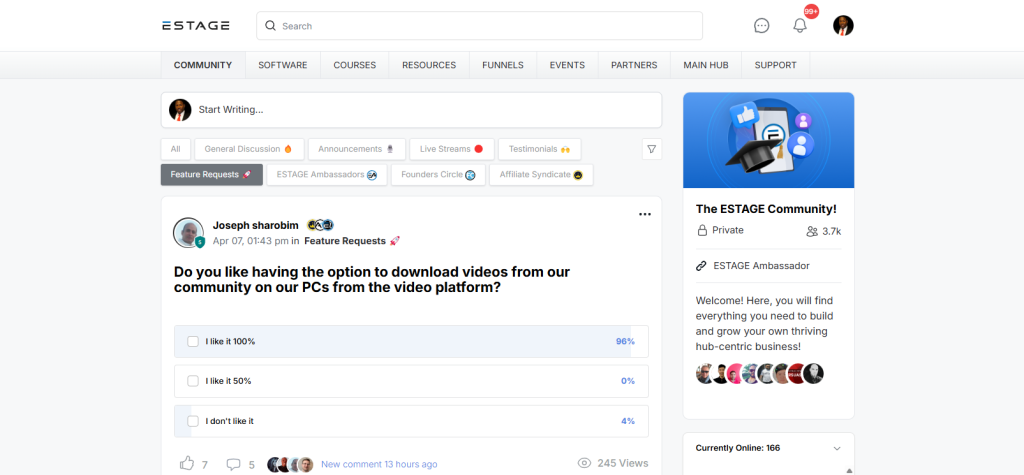Filter by Founders Circle

pos(438,175)
